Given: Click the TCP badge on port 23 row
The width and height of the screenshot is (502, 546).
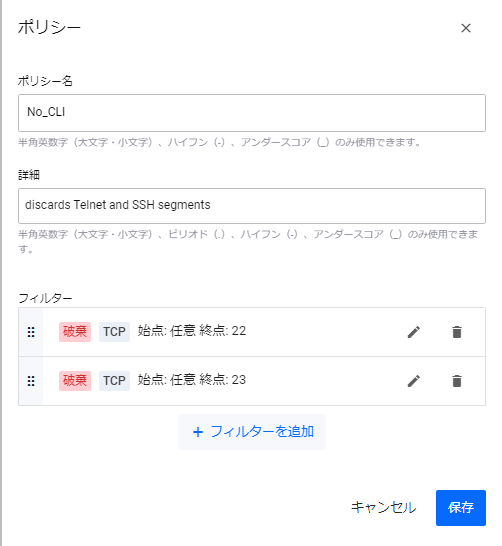Looking at the screenshot, I should pos(114,381).
